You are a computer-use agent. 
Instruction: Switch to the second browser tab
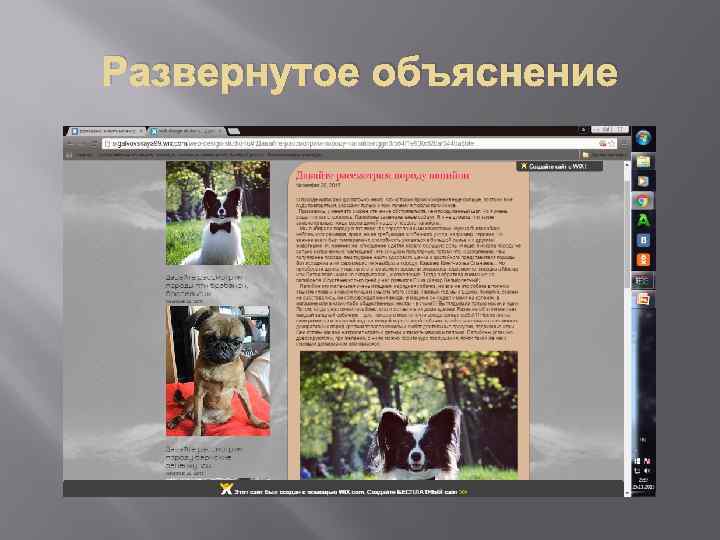pyautogui.click(x=186, y=131)
